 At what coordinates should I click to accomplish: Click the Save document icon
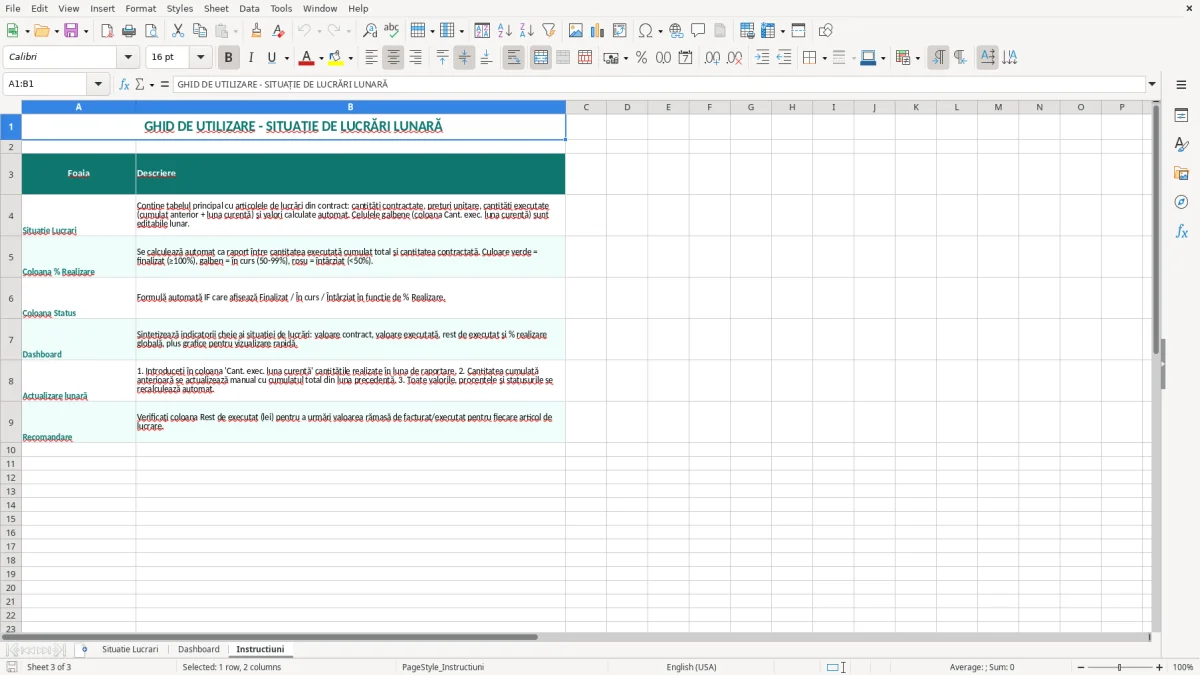pos(71,31)
